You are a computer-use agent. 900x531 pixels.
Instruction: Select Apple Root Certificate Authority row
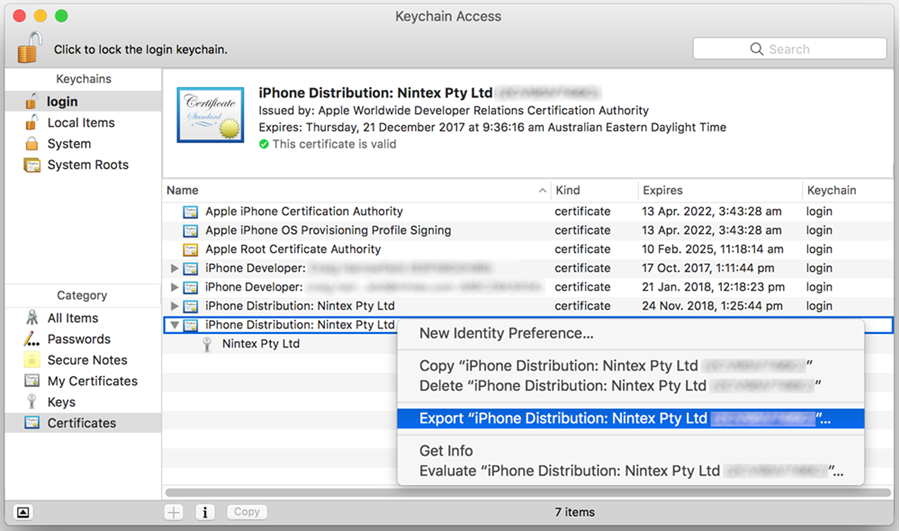coord(528,249)
